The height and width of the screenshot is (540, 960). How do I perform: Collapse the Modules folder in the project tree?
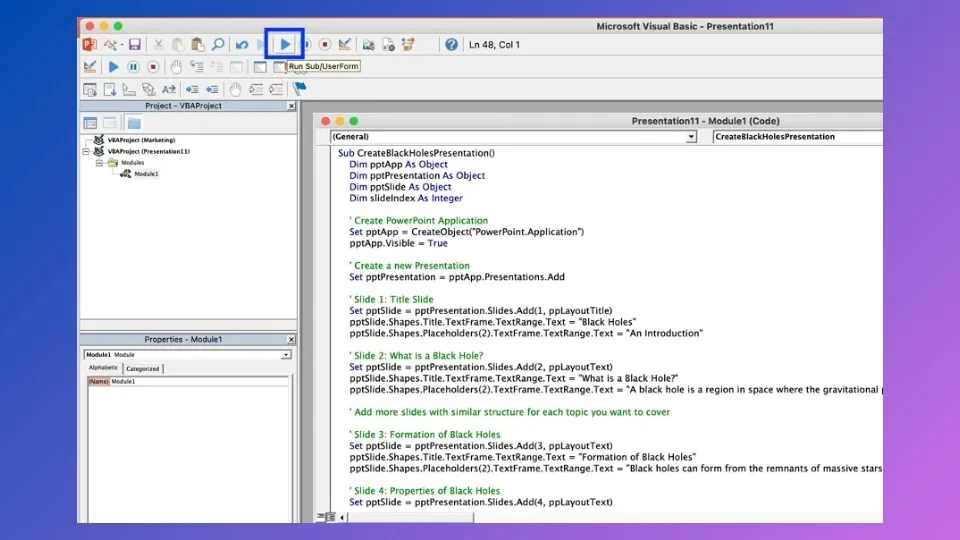(100, 162)
